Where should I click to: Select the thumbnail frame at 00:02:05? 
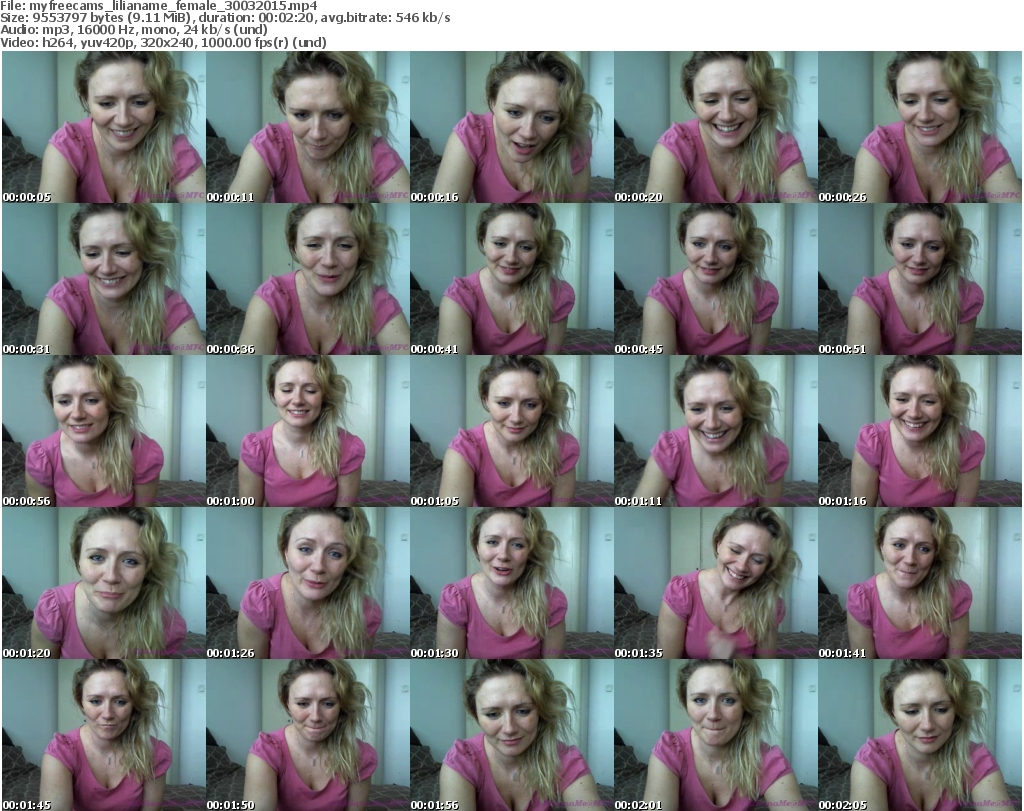(920, 735)
